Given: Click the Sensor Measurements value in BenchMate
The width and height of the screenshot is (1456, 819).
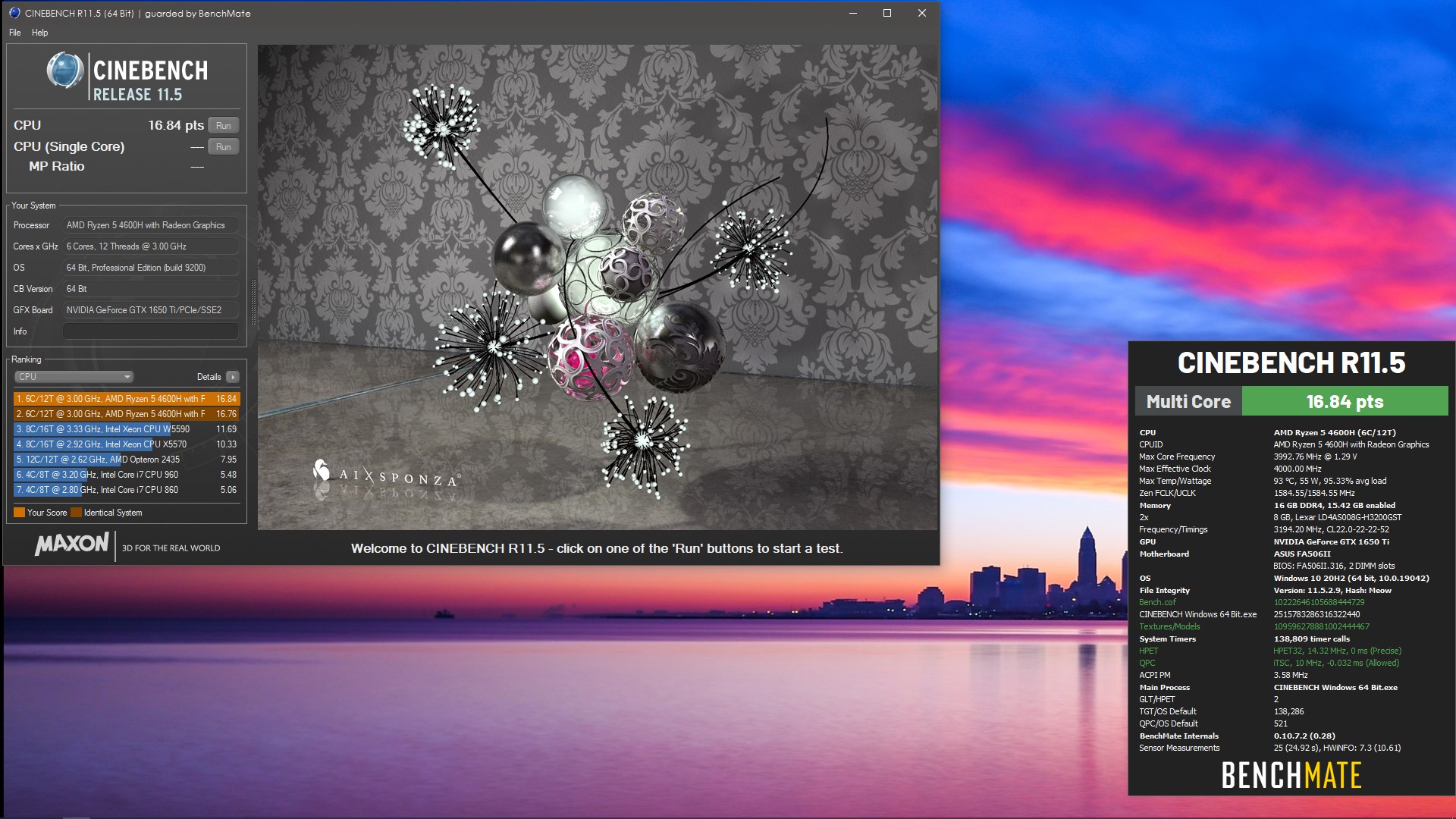Looking at the screenshot, I should (x=1337, y=748).
